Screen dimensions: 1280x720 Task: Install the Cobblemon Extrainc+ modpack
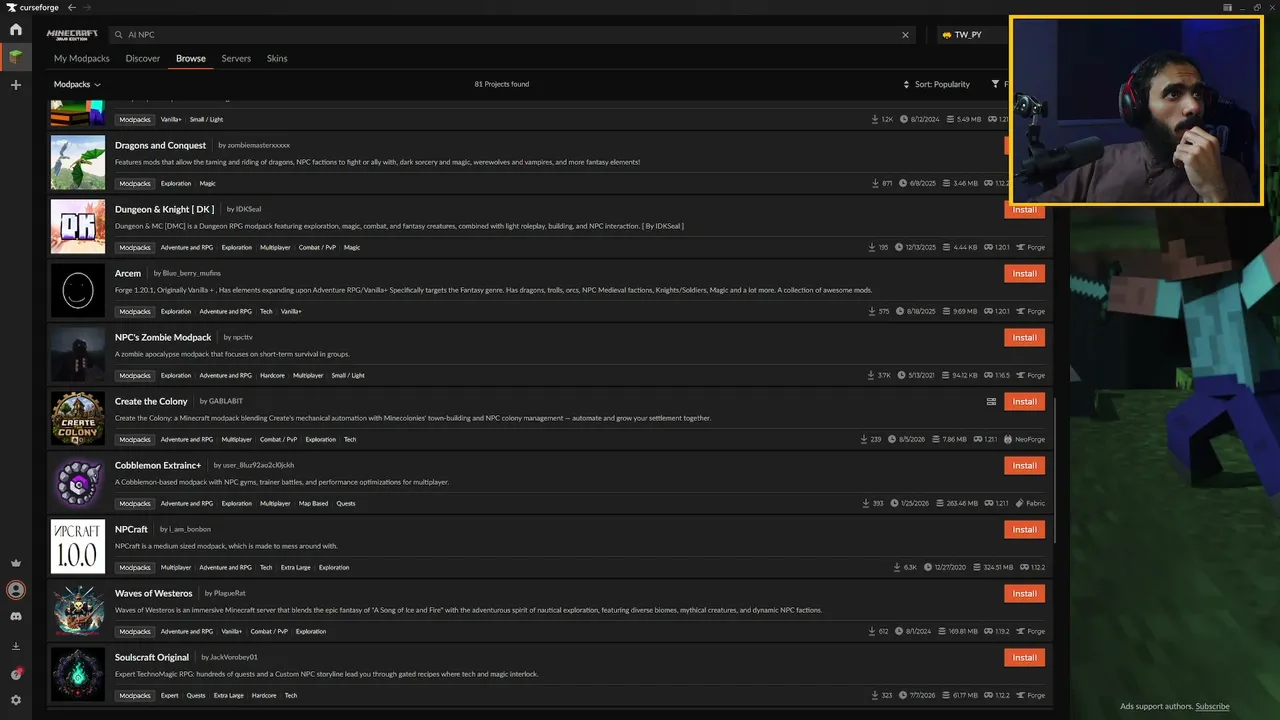pyautogui.click(x=1024, y=466)
